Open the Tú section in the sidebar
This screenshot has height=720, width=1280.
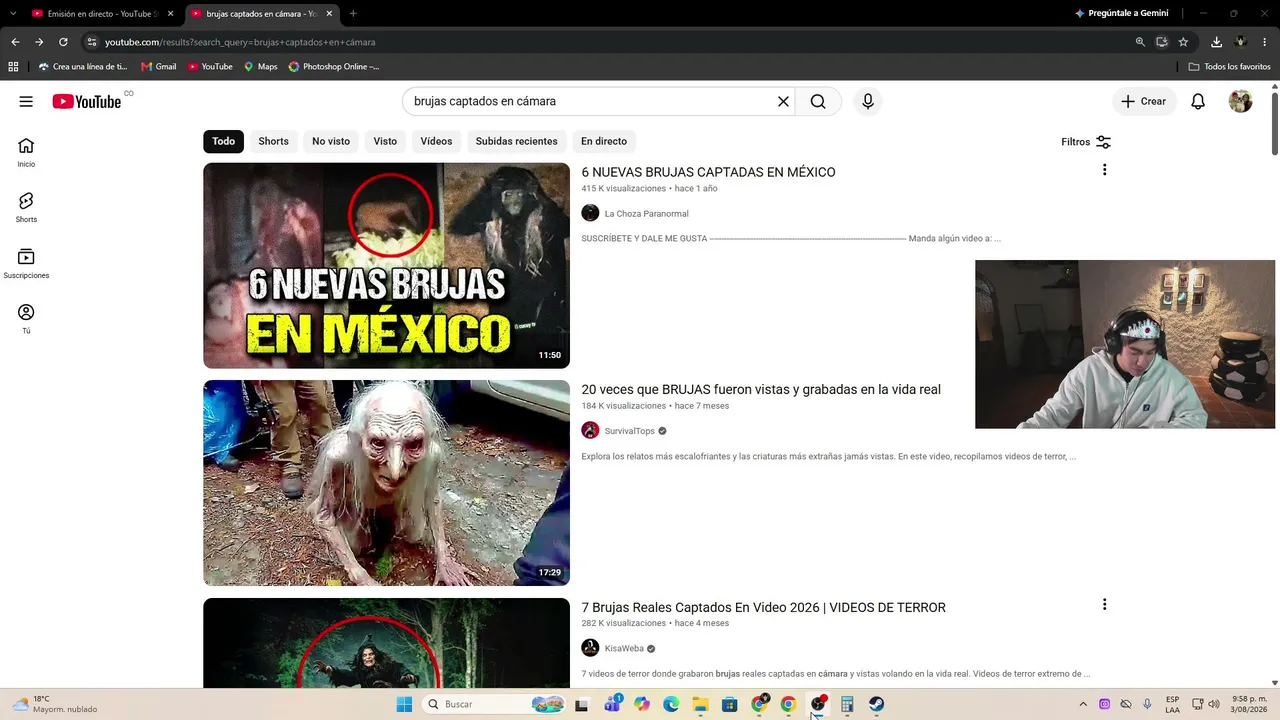(x=26, y=319)
